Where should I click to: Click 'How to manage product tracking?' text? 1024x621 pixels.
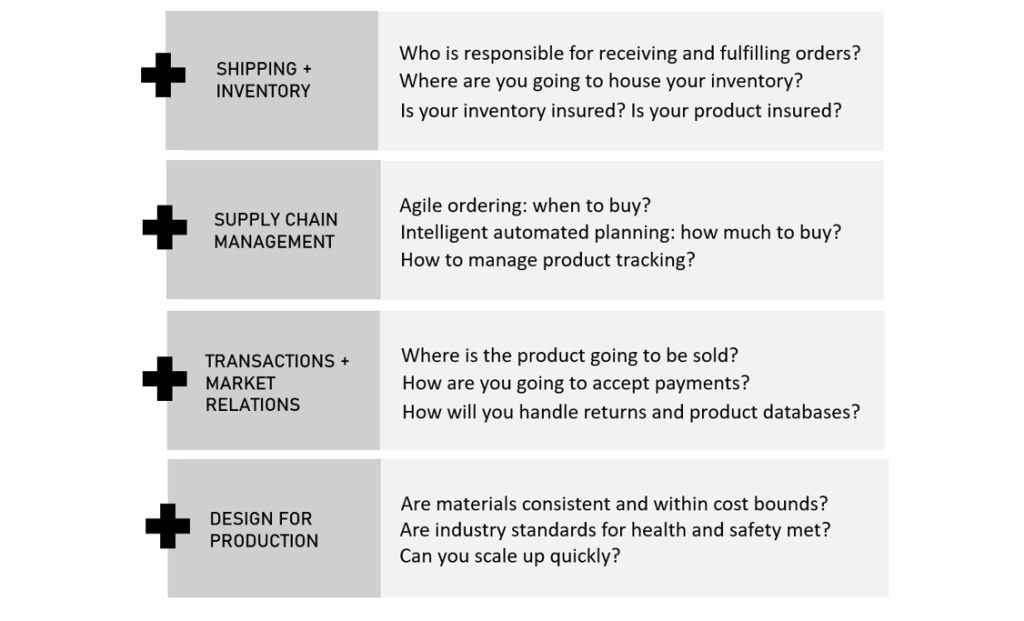click(x=547, y=260)
